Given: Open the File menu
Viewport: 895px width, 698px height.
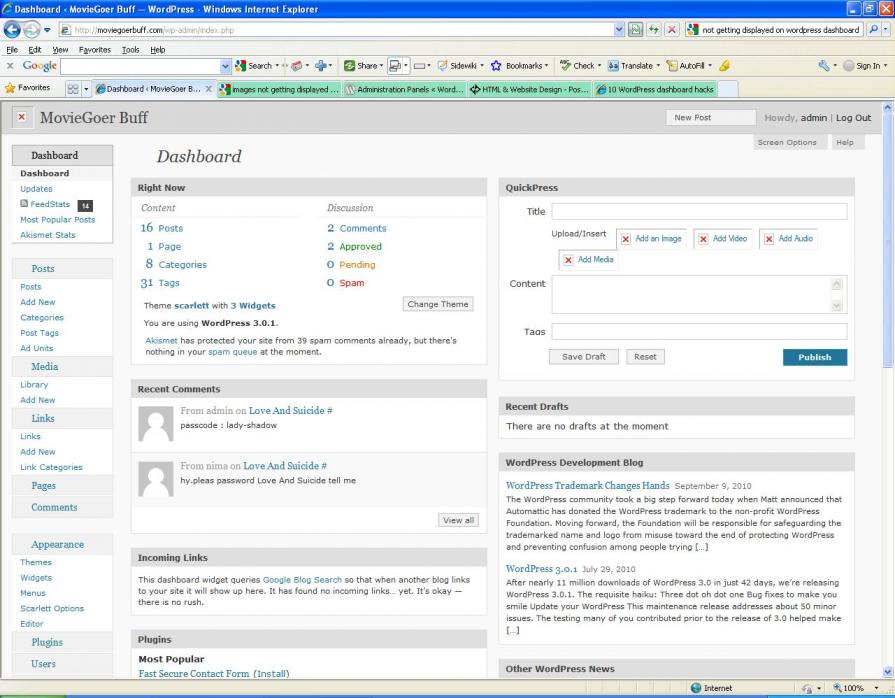Looking at the screenshot, I should [12, 50].
